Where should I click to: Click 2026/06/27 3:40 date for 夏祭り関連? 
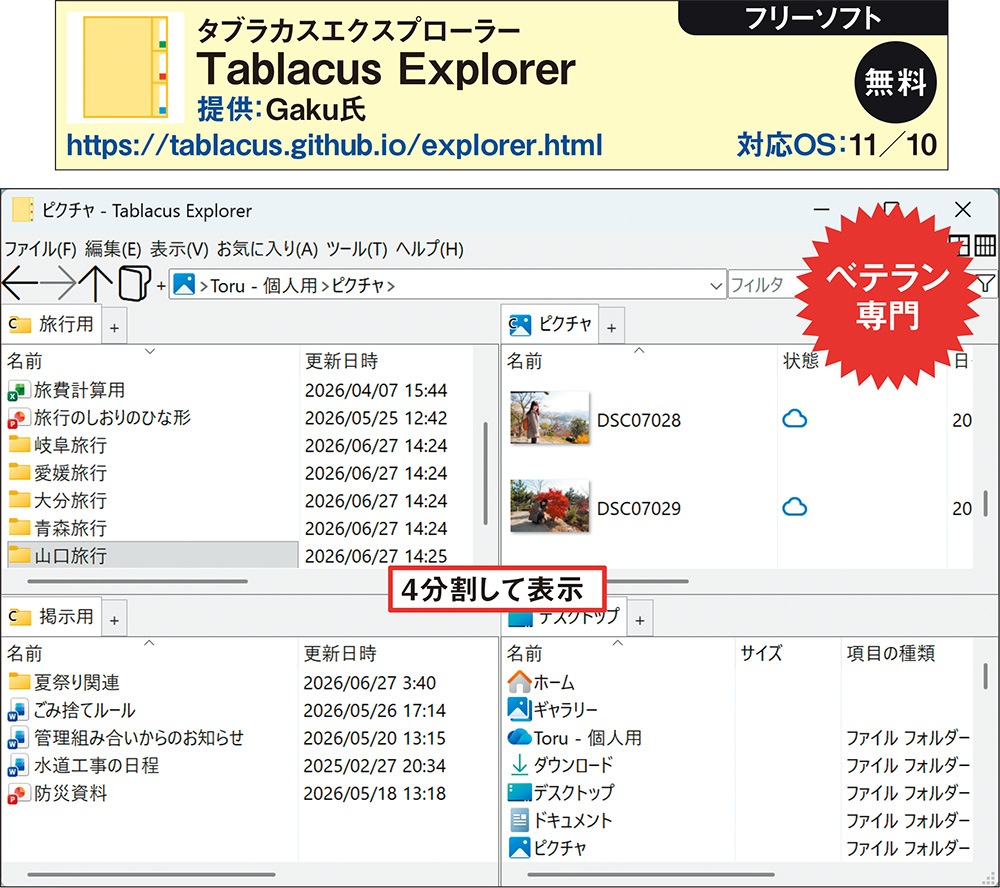point(369,683)
